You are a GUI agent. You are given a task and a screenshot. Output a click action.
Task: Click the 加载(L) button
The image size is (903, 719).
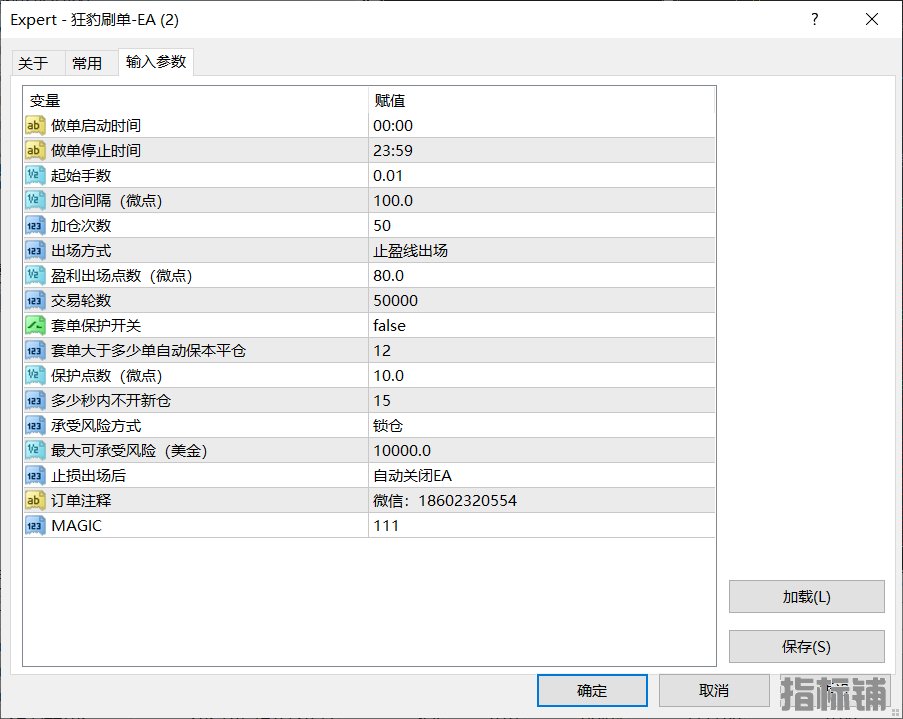point(806,596)
